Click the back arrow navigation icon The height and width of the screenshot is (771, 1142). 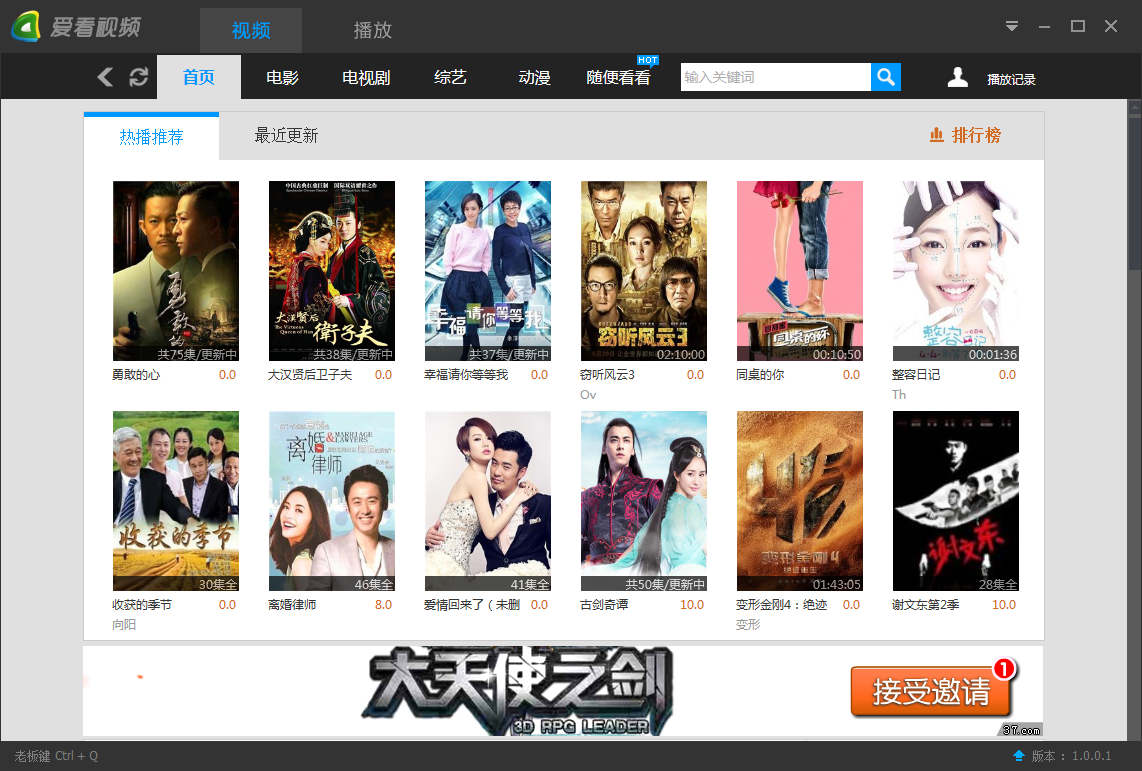click(105, 77)
